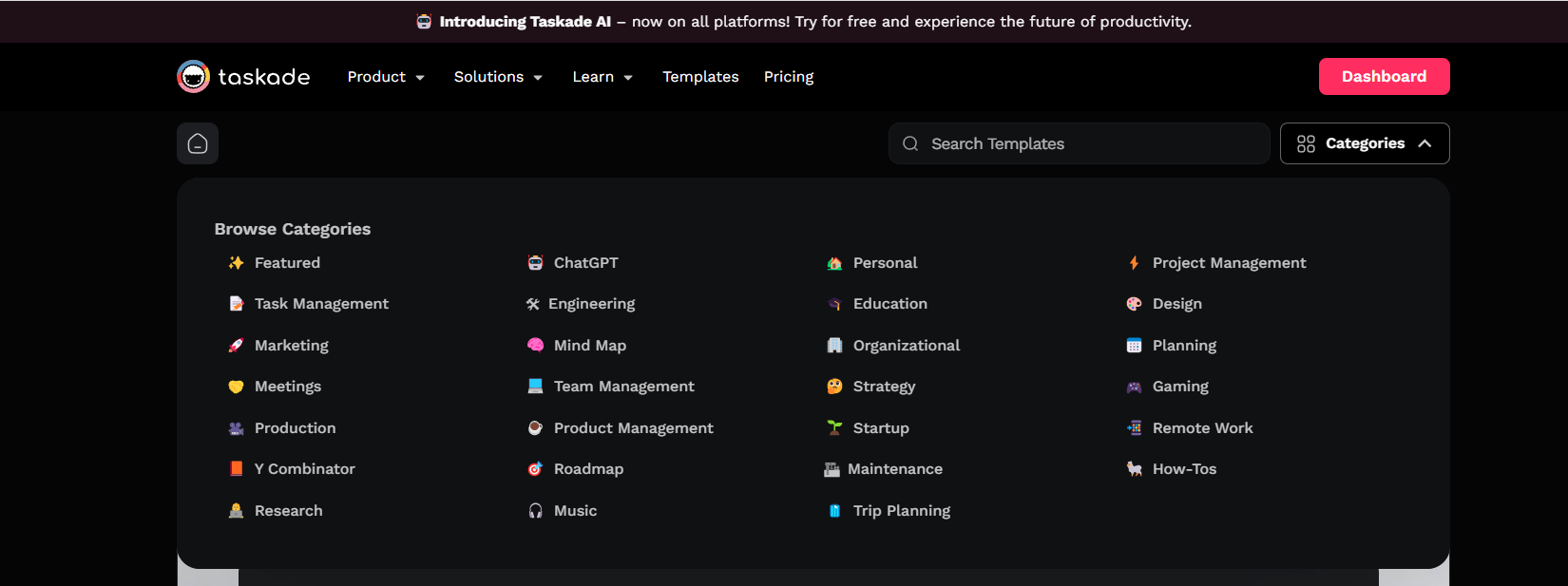Click the Design palette icon
This screenshot has width=1568, height=586.
(1134, 304)
